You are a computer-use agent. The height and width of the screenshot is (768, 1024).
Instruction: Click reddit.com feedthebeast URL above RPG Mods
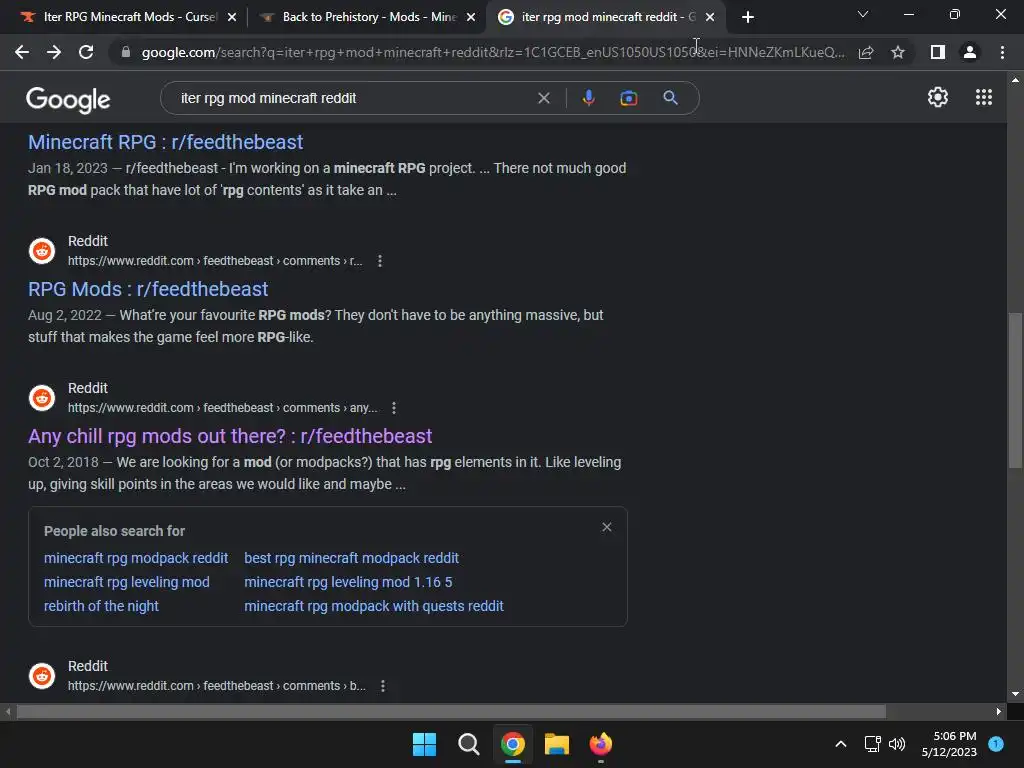click(215, 261)
